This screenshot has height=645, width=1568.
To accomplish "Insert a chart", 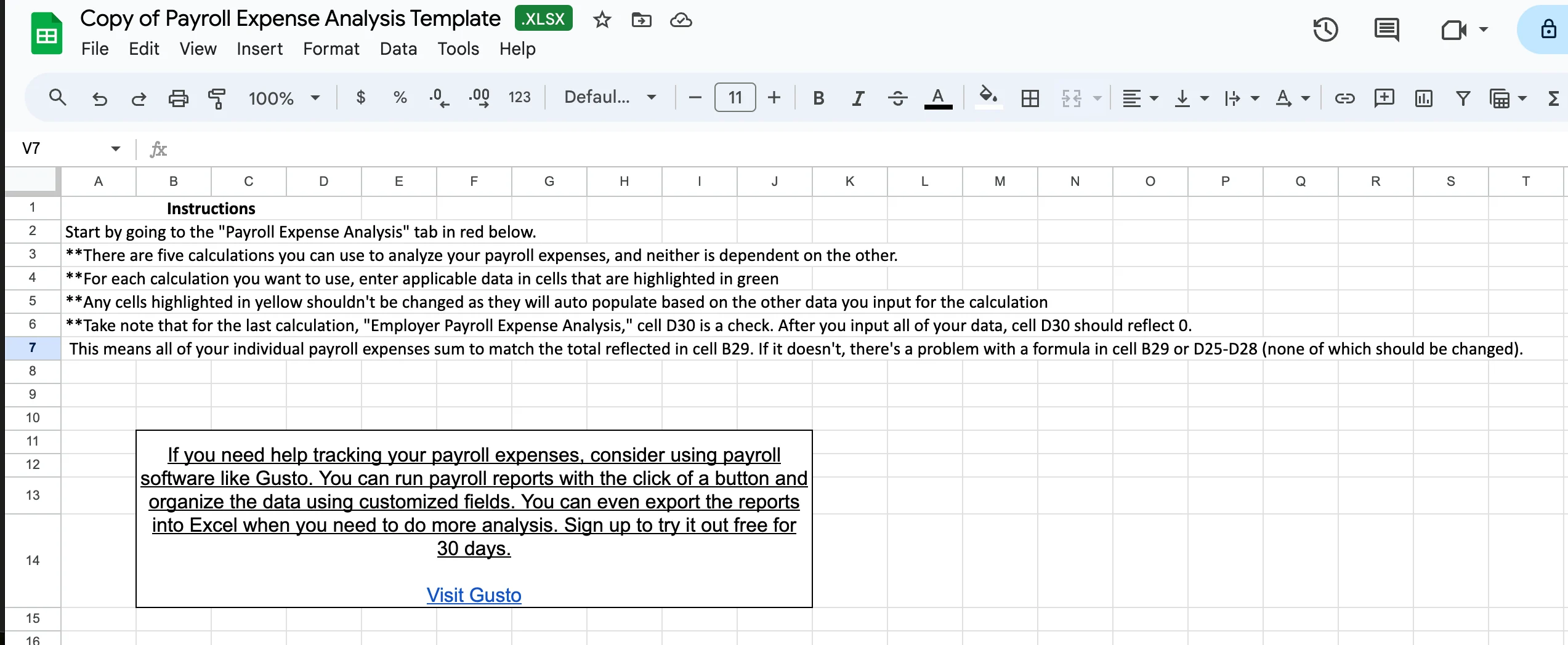I will pyautogui.click(x=1423, y=98).
